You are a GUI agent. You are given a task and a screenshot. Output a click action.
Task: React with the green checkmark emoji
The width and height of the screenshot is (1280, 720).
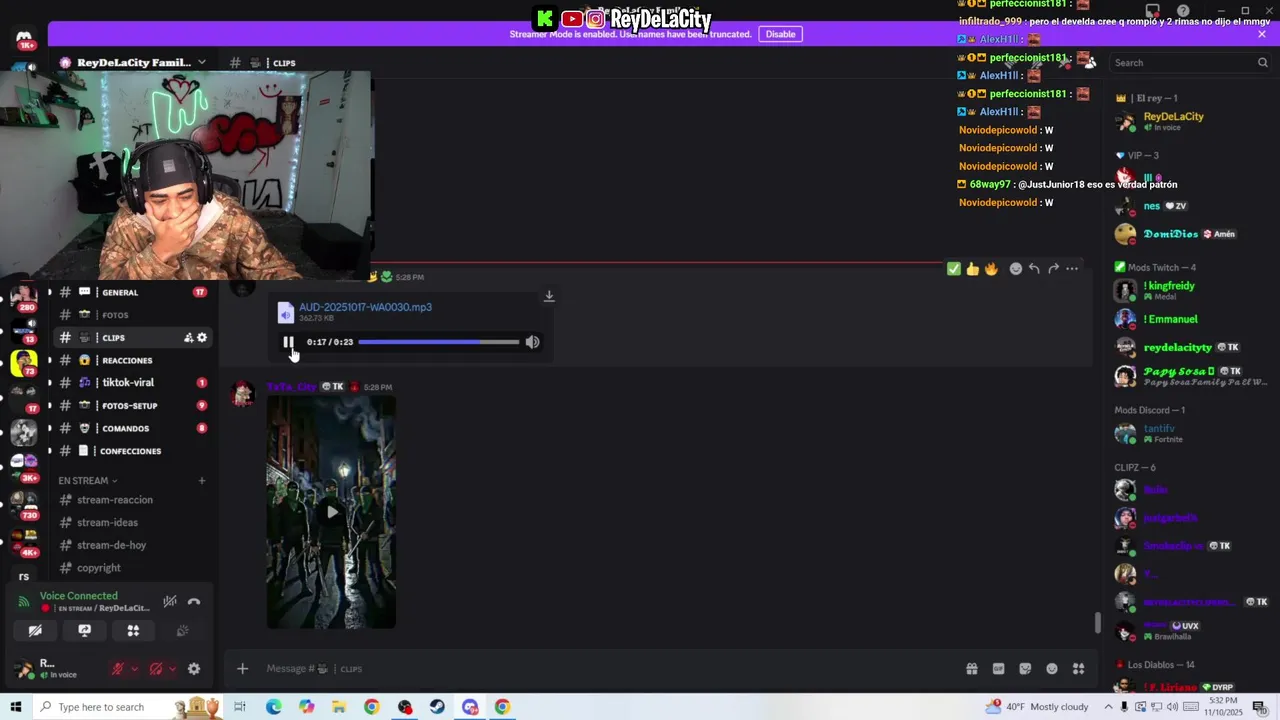(x=953, y=268)
